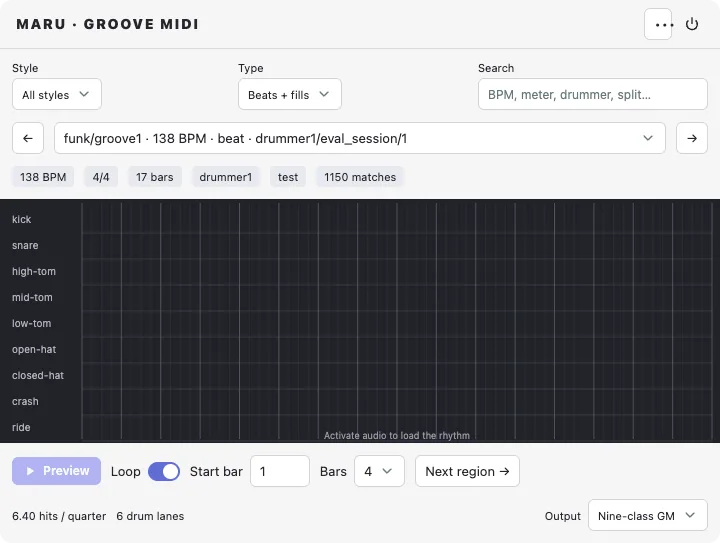The image size is (720, 543).
Task: Expand the funk/groove1 groove selector
Action: [x=360, y=138]
